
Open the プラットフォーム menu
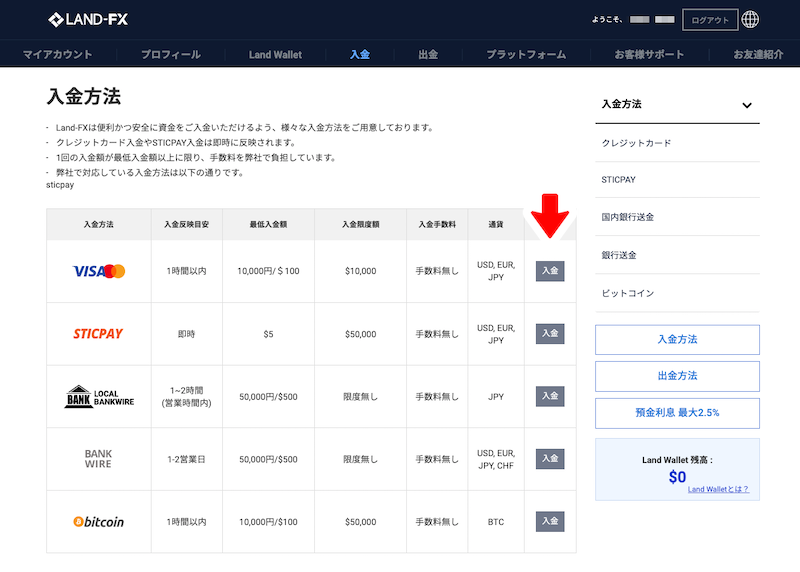(x=526, y=54)
